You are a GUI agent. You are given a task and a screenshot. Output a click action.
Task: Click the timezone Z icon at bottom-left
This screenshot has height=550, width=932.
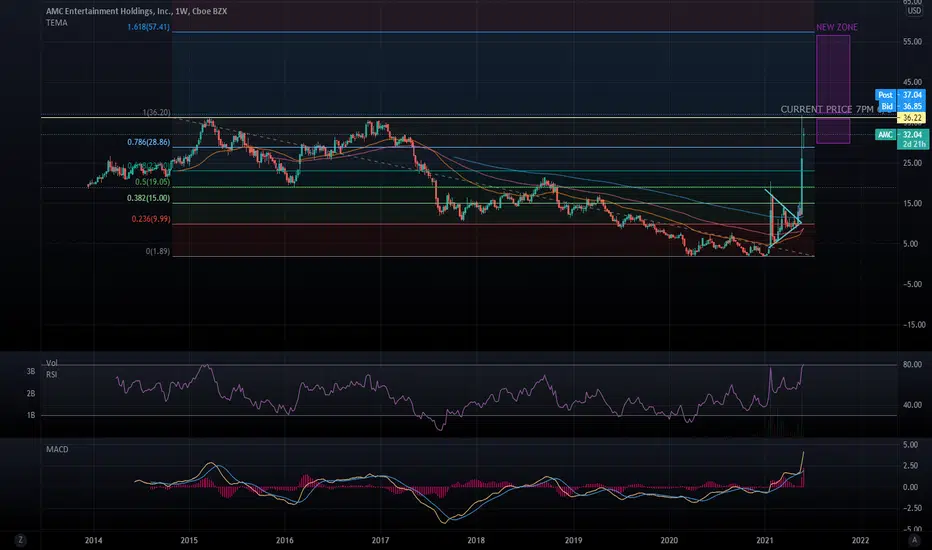coord(21,540)
